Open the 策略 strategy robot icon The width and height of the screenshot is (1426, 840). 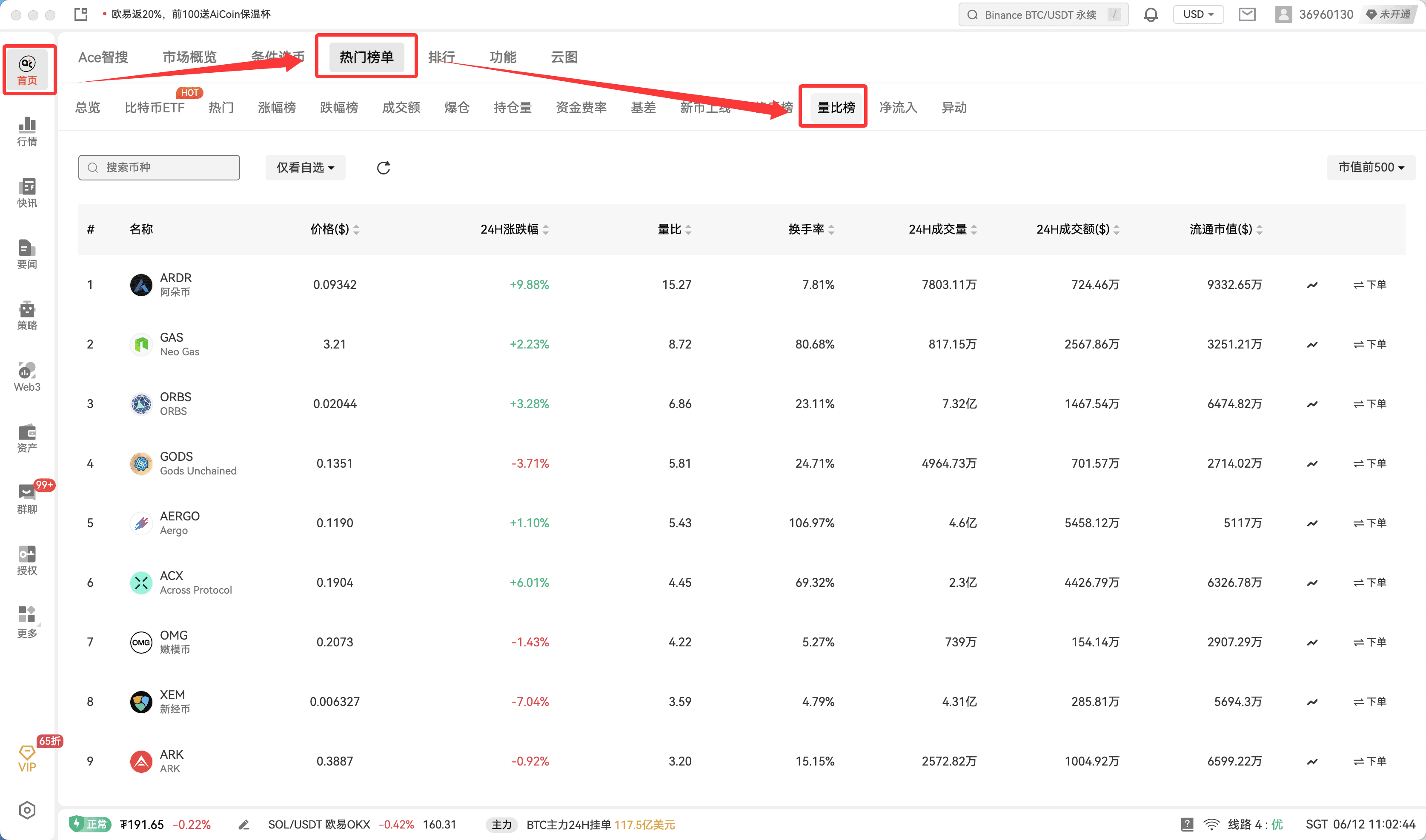27,315
